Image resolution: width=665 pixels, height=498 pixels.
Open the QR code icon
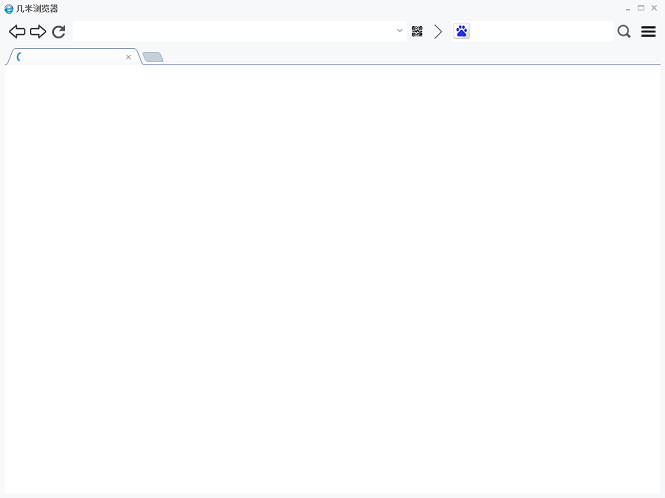click(417, 31)
